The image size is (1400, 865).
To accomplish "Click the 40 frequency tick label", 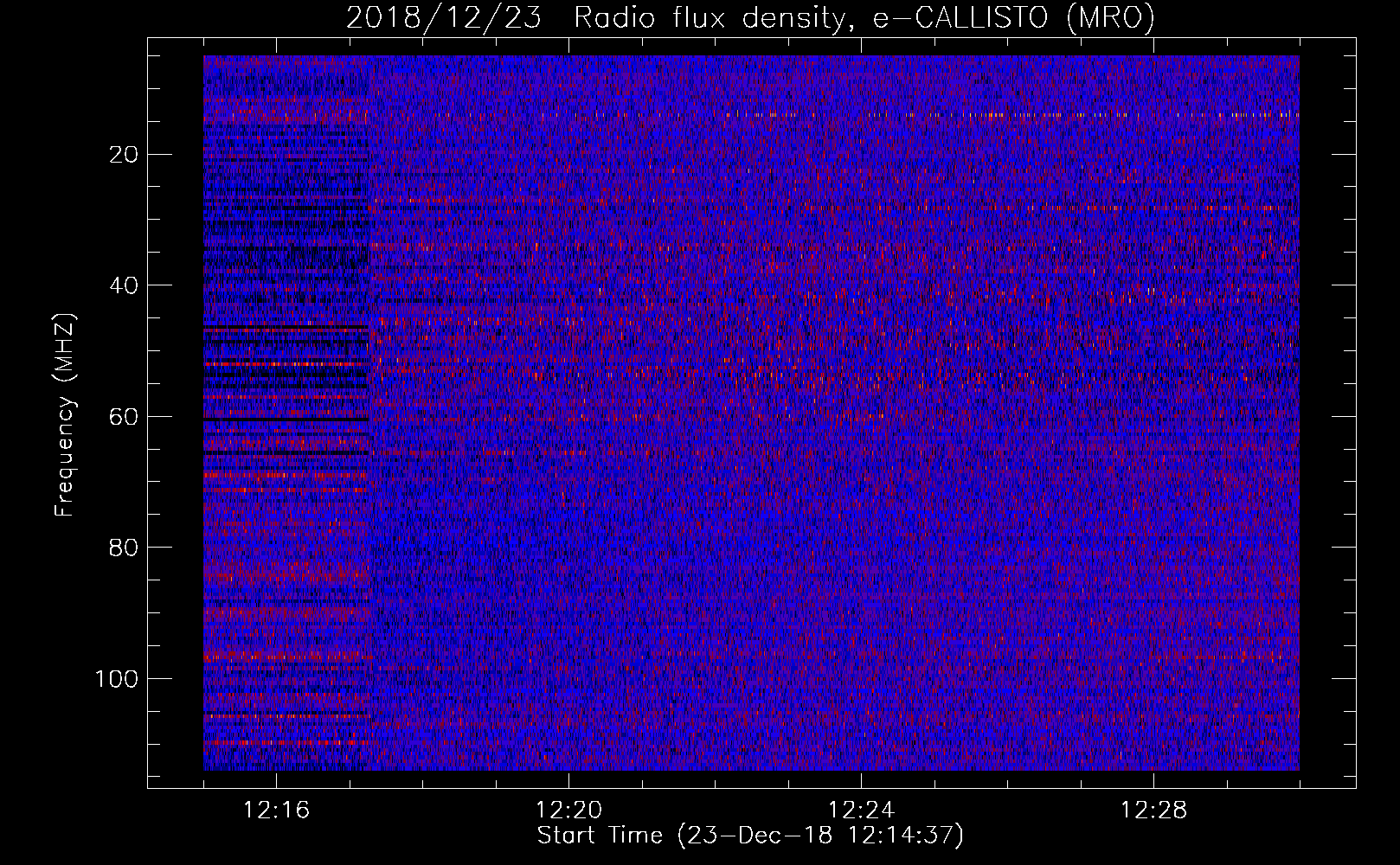I will [x=125, y=285].
